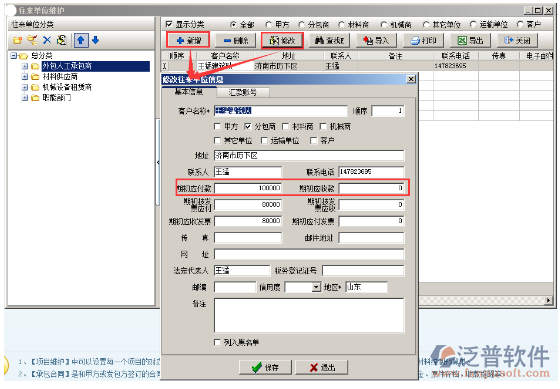The height and width of the screenshot is (389, 560).
Task: Expand the 机械设备租赁商 tree node
Action: tap(25, 87)
